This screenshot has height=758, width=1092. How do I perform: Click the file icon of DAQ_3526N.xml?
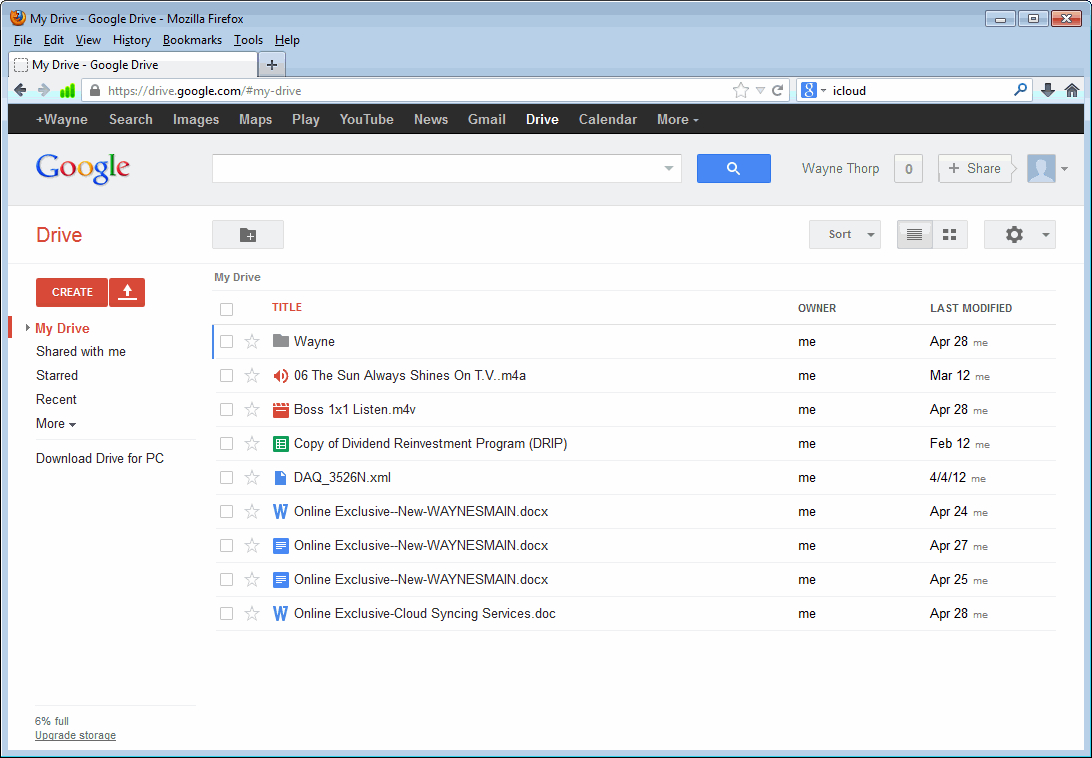tap(281, 477)
